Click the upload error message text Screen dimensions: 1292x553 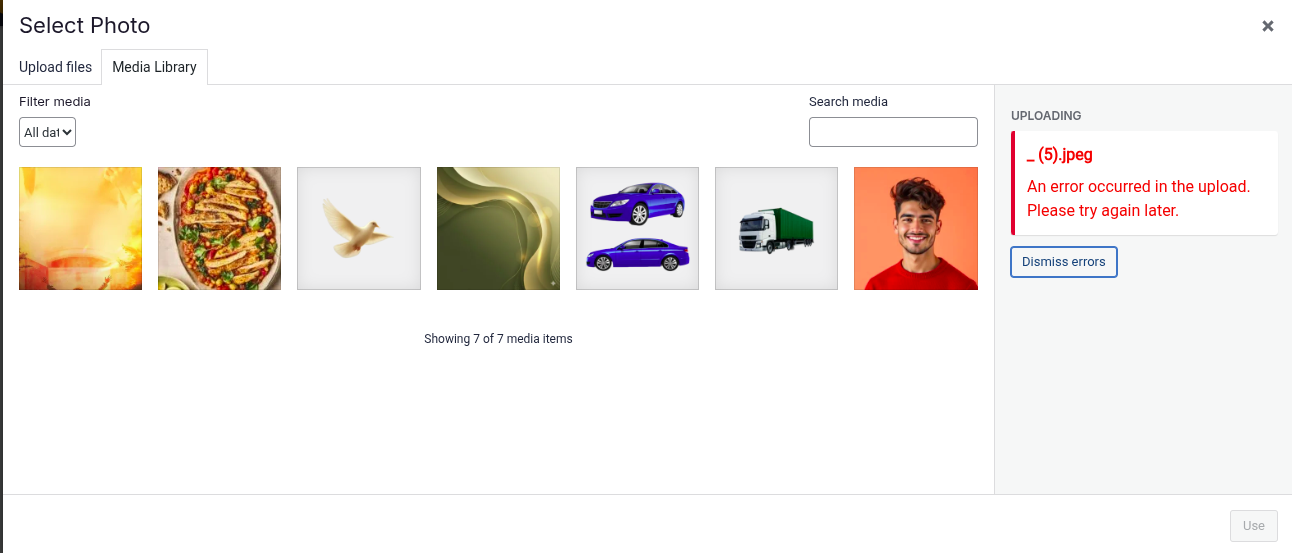(1138, 198)
